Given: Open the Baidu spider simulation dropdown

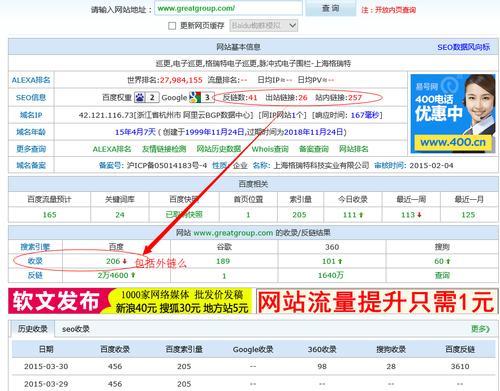Looking at the screenshot, I should (x=263, y=26).
